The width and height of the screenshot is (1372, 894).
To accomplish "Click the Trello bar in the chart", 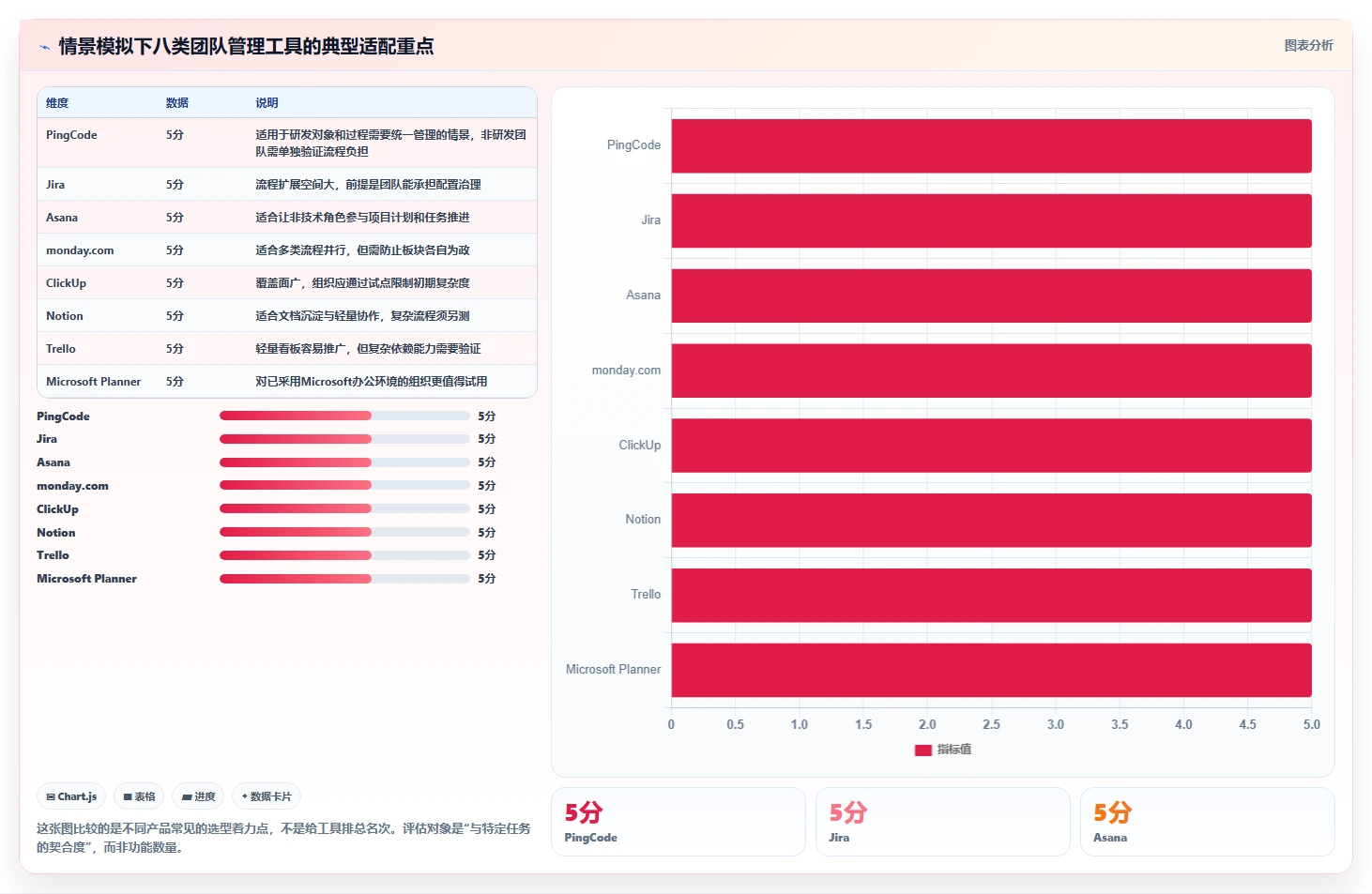I will [991, 595].
